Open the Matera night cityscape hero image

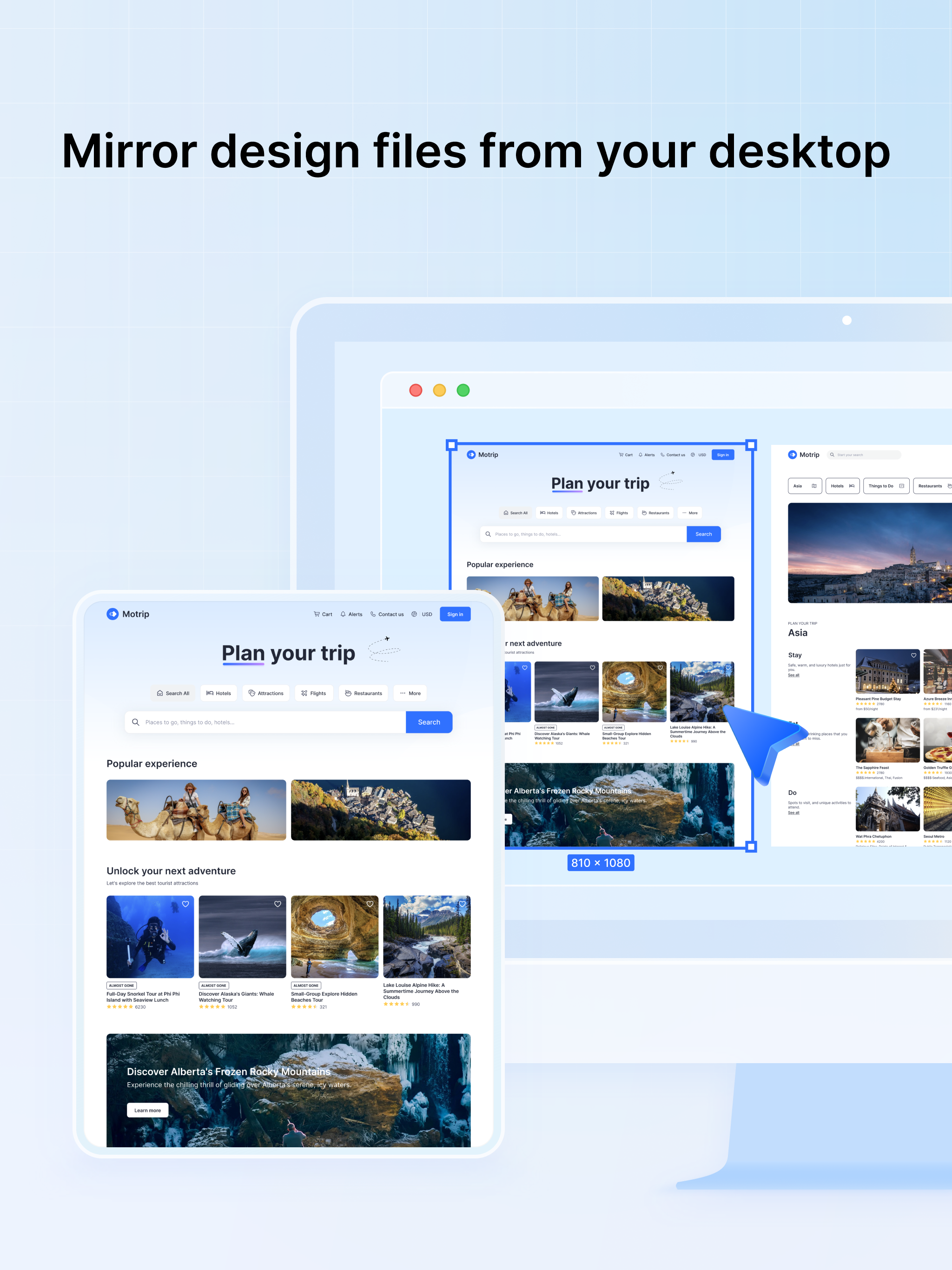point(870,553)
